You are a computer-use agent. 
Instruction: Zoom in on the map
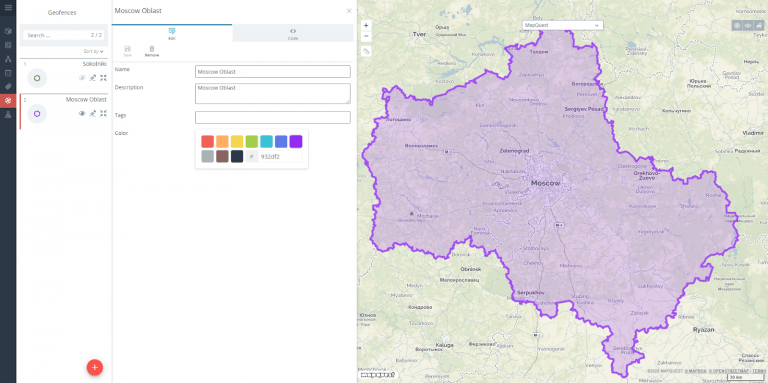[x=366, y=25]
